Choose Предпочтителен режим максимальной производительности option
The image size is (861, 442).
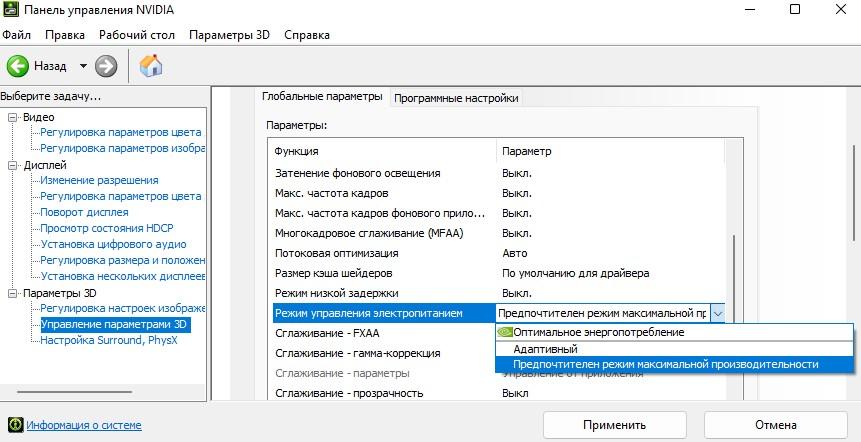coord(675,365)
